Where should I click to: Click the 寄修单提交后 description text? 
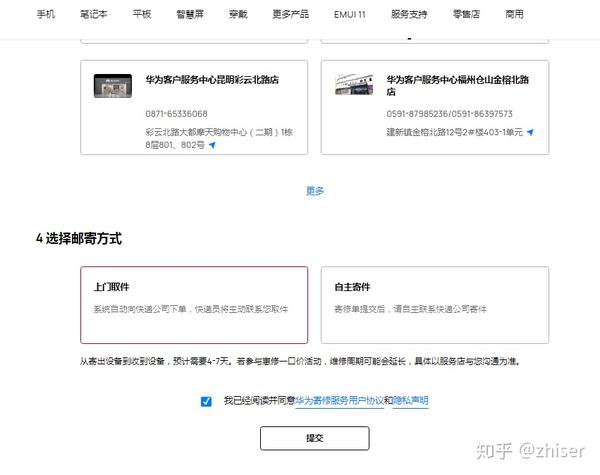(x=410, y=309)
